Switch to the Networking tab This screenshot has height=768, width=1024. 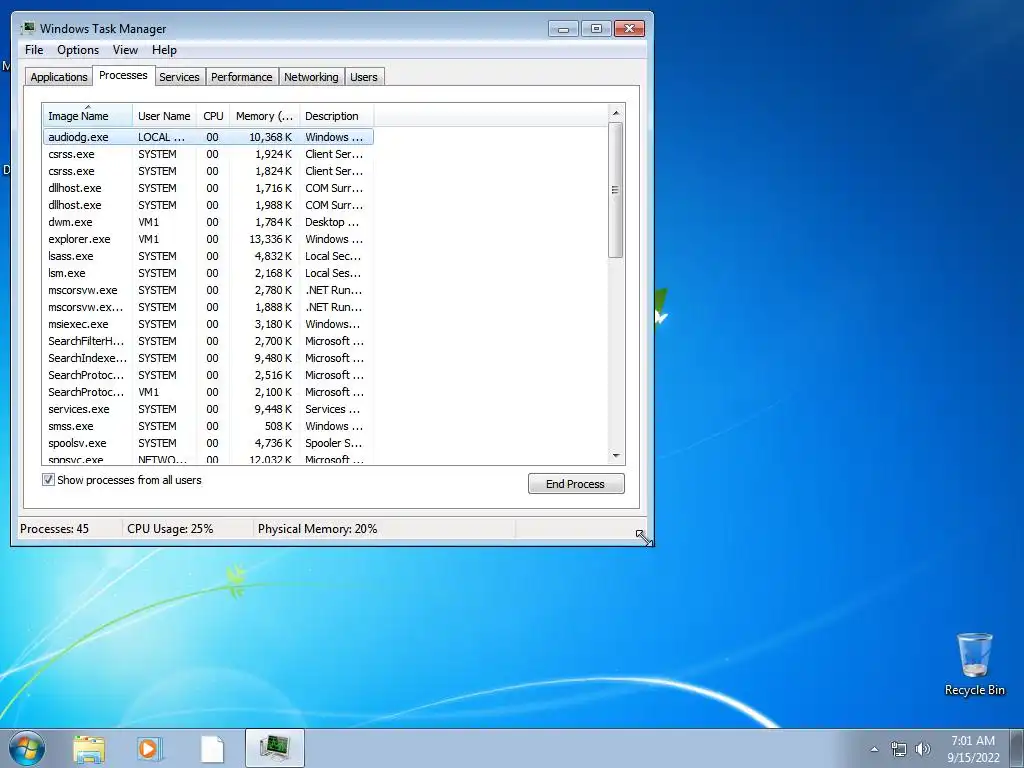[x=312, y=77]
